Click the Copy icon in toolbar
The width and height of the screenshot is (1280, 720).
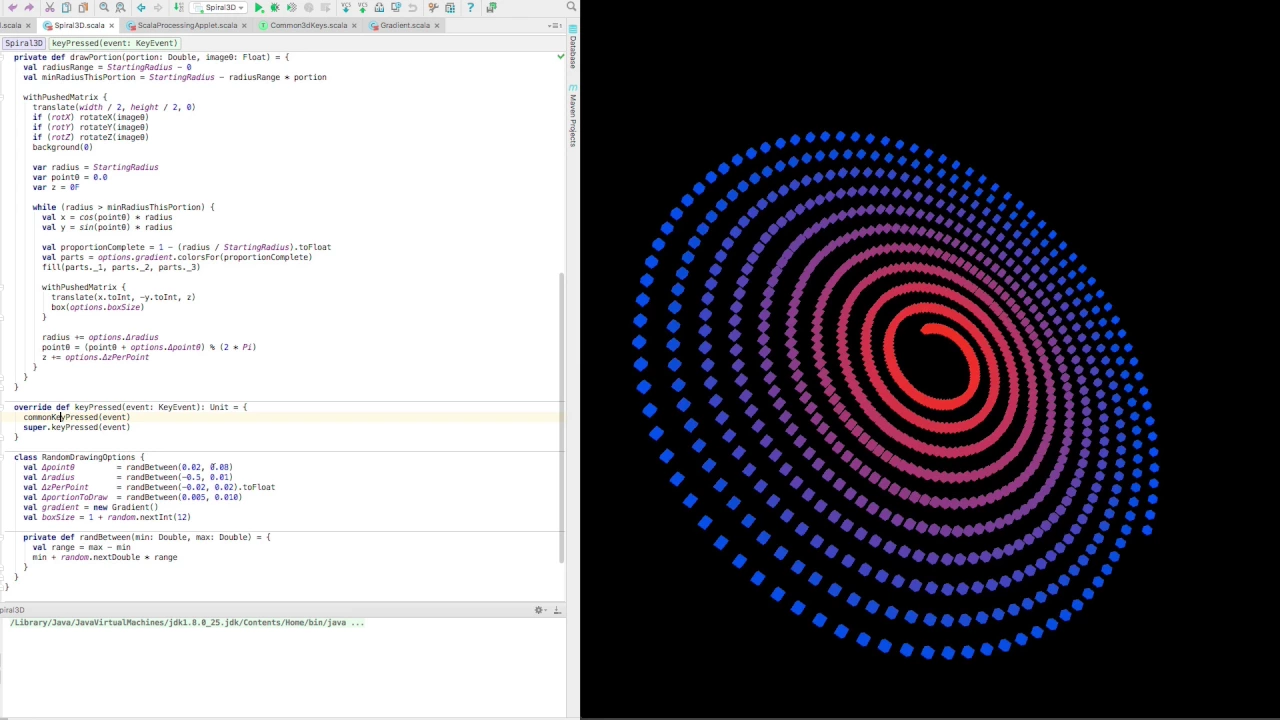pyautogui.click(x=66, y=7)
